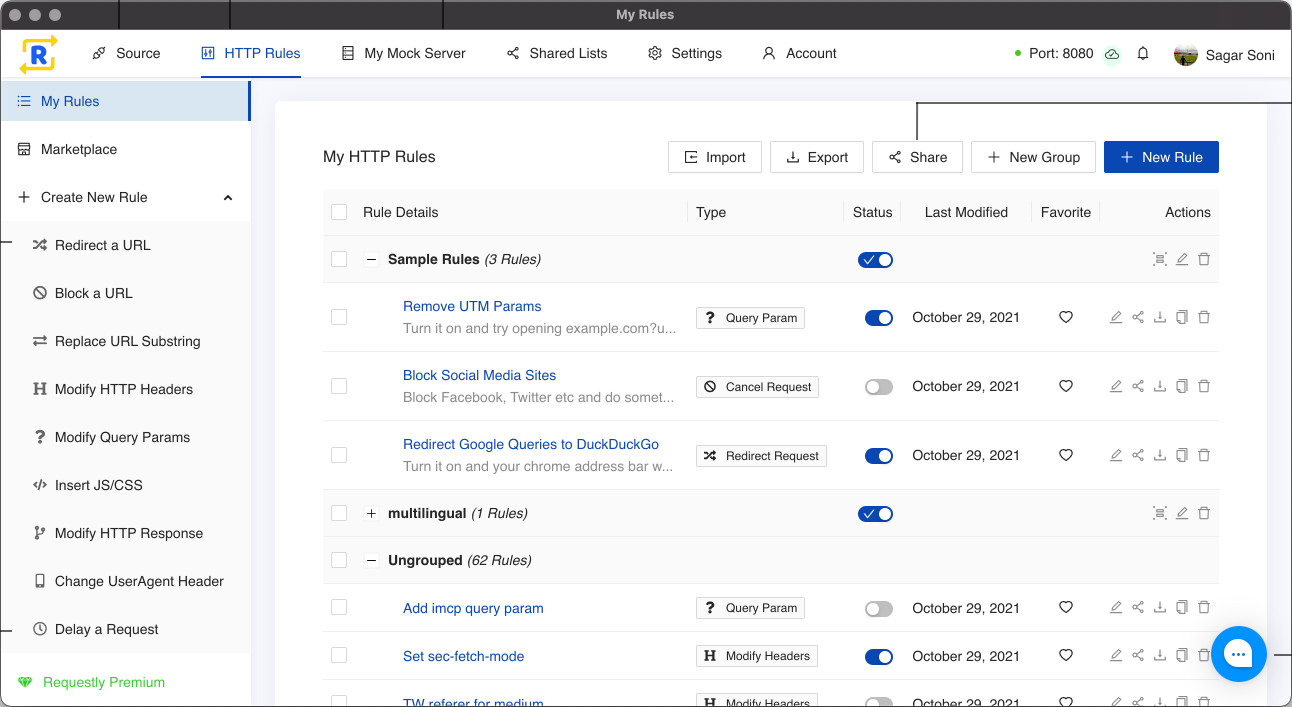This screenshot has width=1292, height=707.
Task: Edit the Remove UTM Params rule
Action: point(1116,317)
